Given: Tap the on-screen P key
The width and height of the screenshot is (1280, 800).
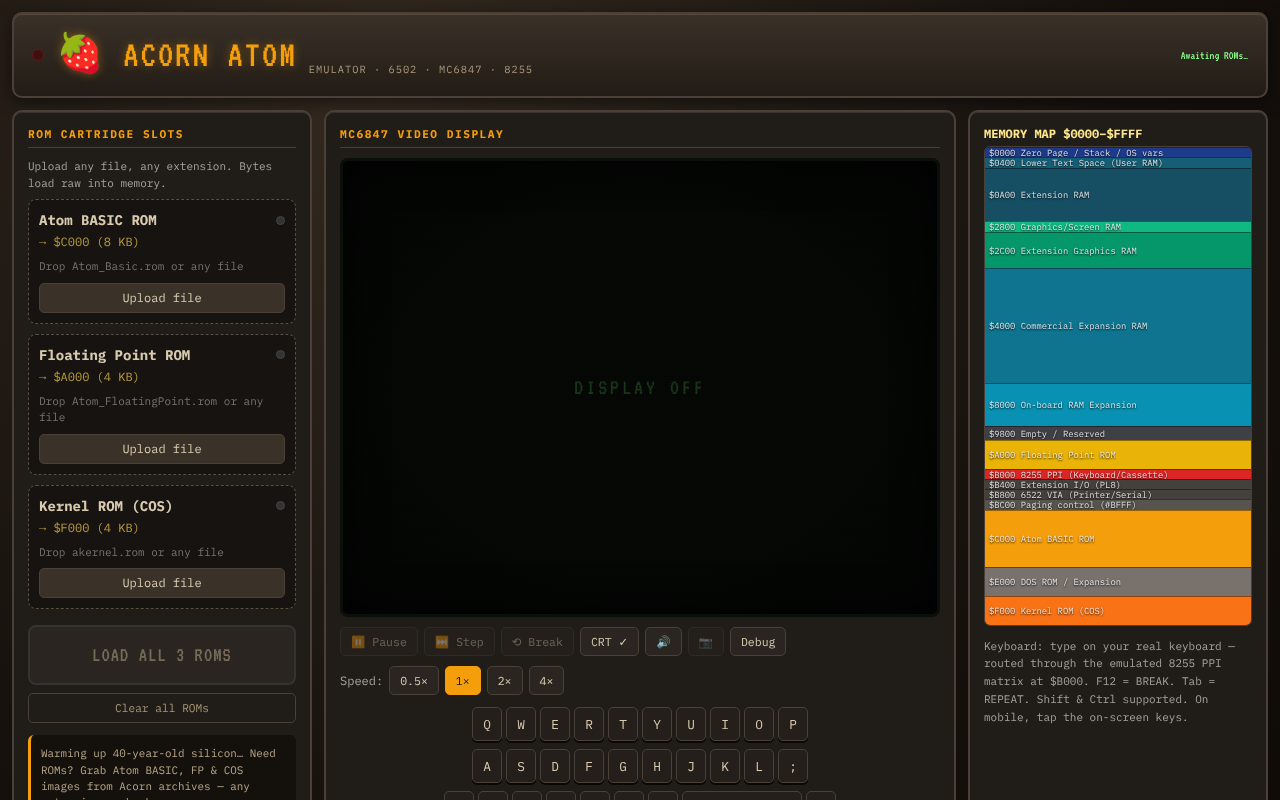Looking at the screenshot, I should [793, 724].
